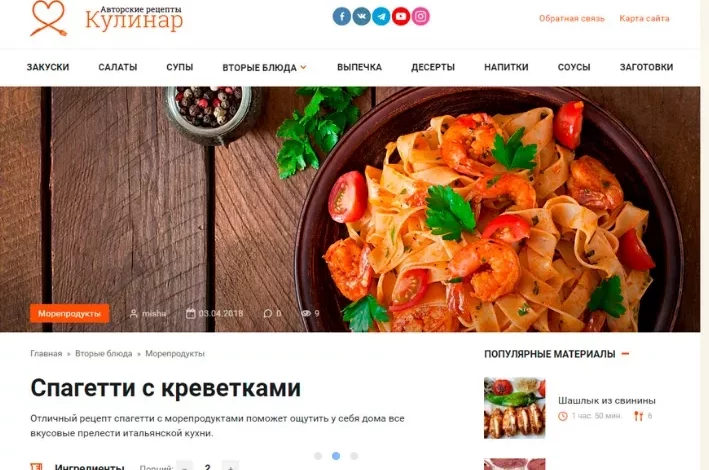This screenshot has width=709, height=470.
Task: Increase servings with the plus button
Action: point(231,466)
